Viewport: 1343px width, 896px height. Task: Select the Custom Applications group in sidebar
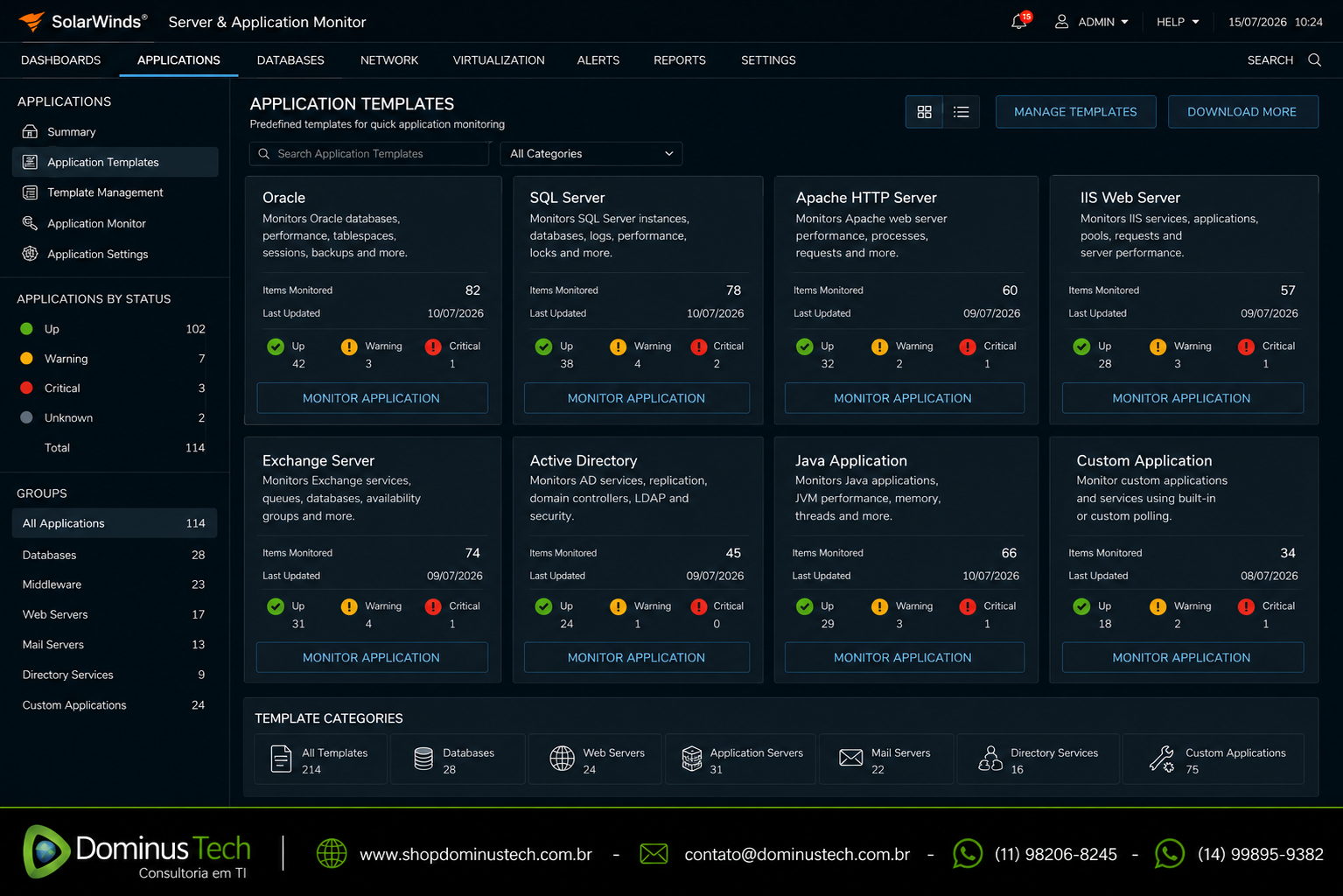115,704
